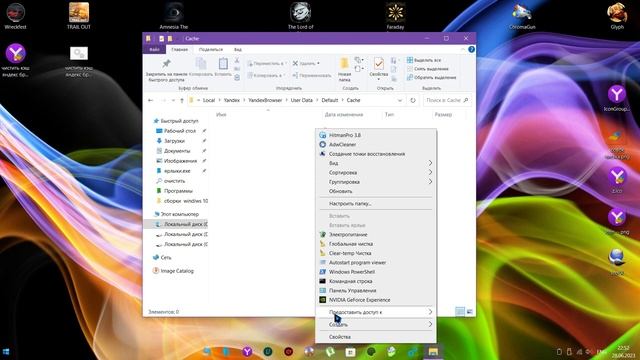Click the Explorer help question mark icon

471,49
